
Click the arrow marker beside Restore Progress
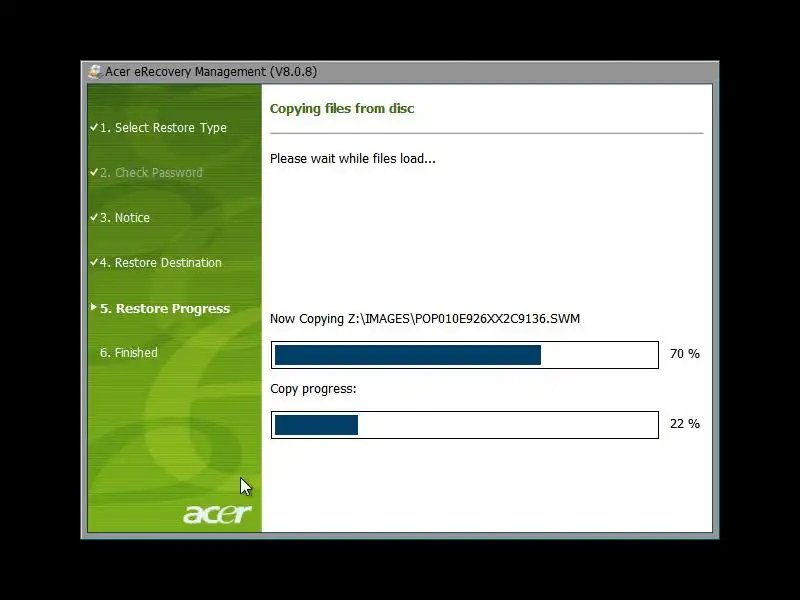pyautogui.click(x=93, y=307)
